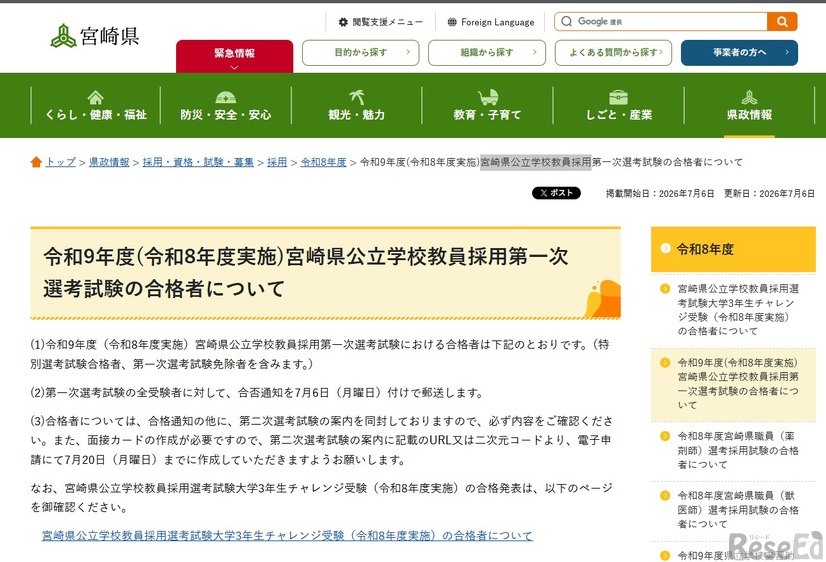826x562 pixels.
Task: Click the globe icon beside Foreign Language
Action: point(452,22)
